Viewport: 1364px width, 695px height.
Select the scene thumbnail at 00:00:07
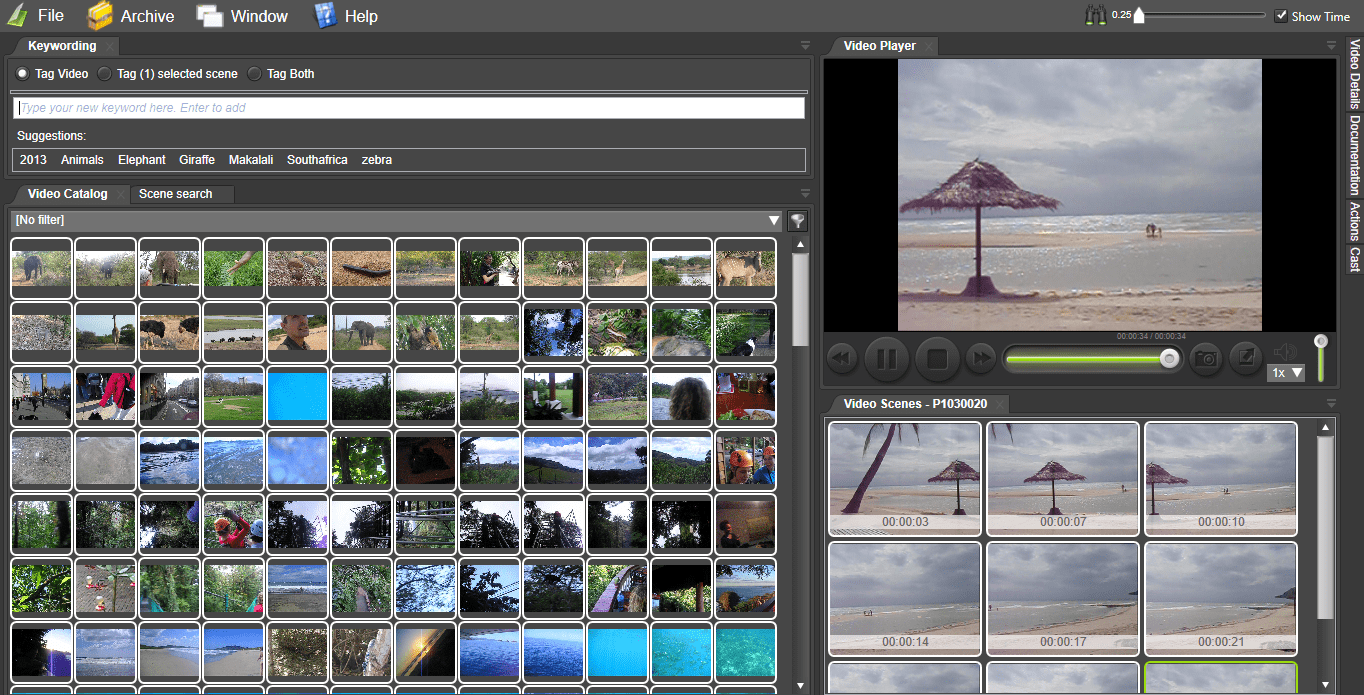pos(1063,478)
